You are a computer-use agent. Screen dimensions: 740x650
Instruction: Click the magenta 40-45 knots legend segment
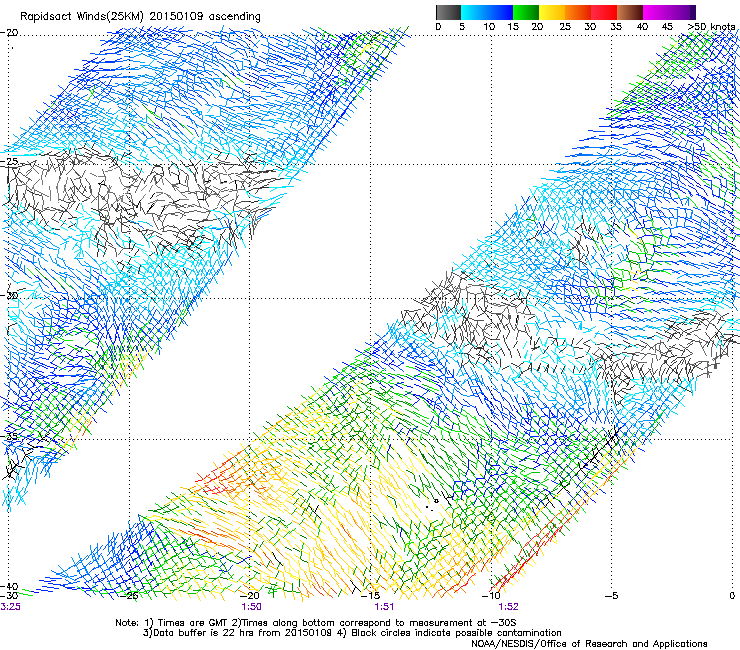pos(656,12)
